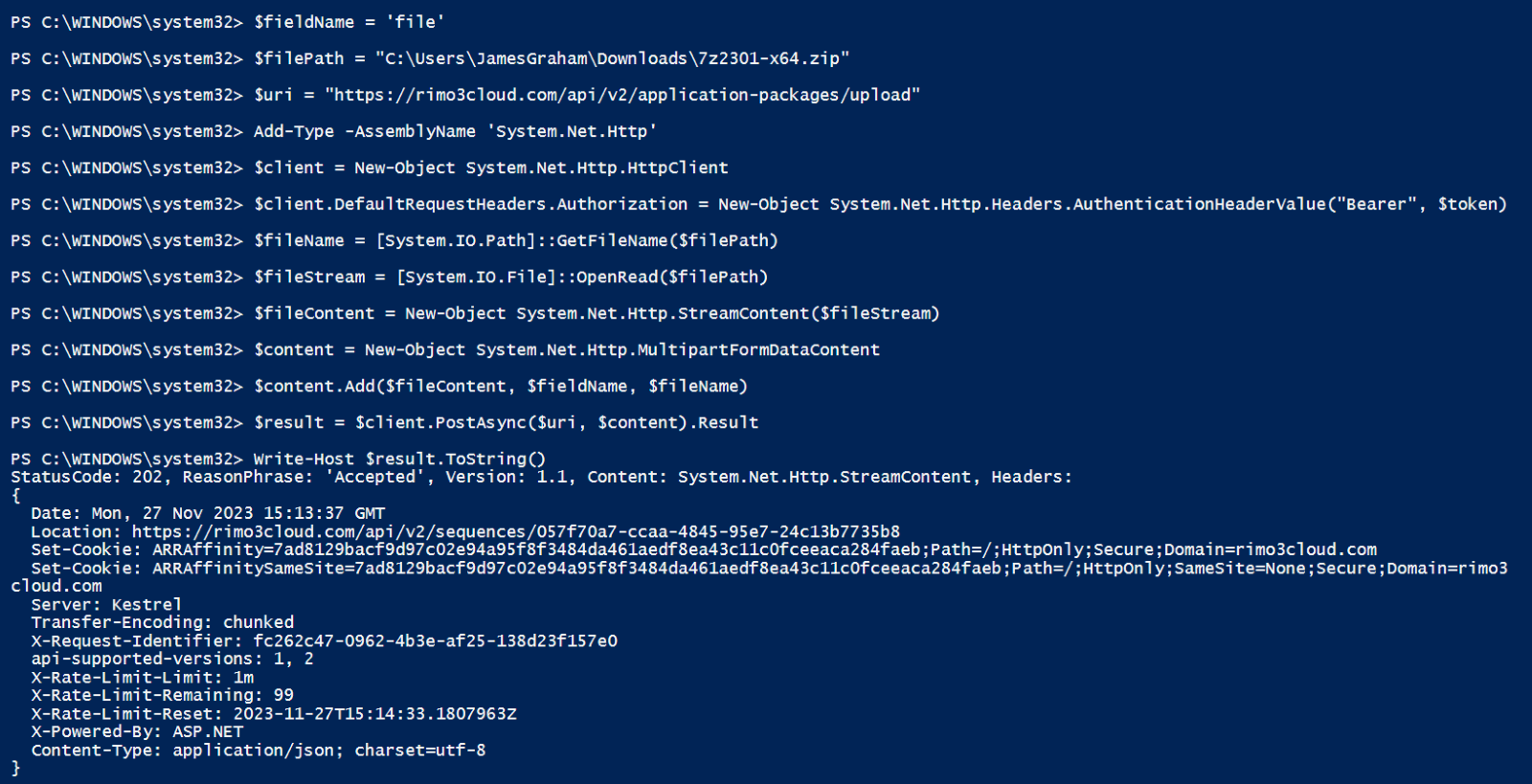Click the $fieldName = 'file' command line
Screen dimensions: 1532x784
[349, 22]
